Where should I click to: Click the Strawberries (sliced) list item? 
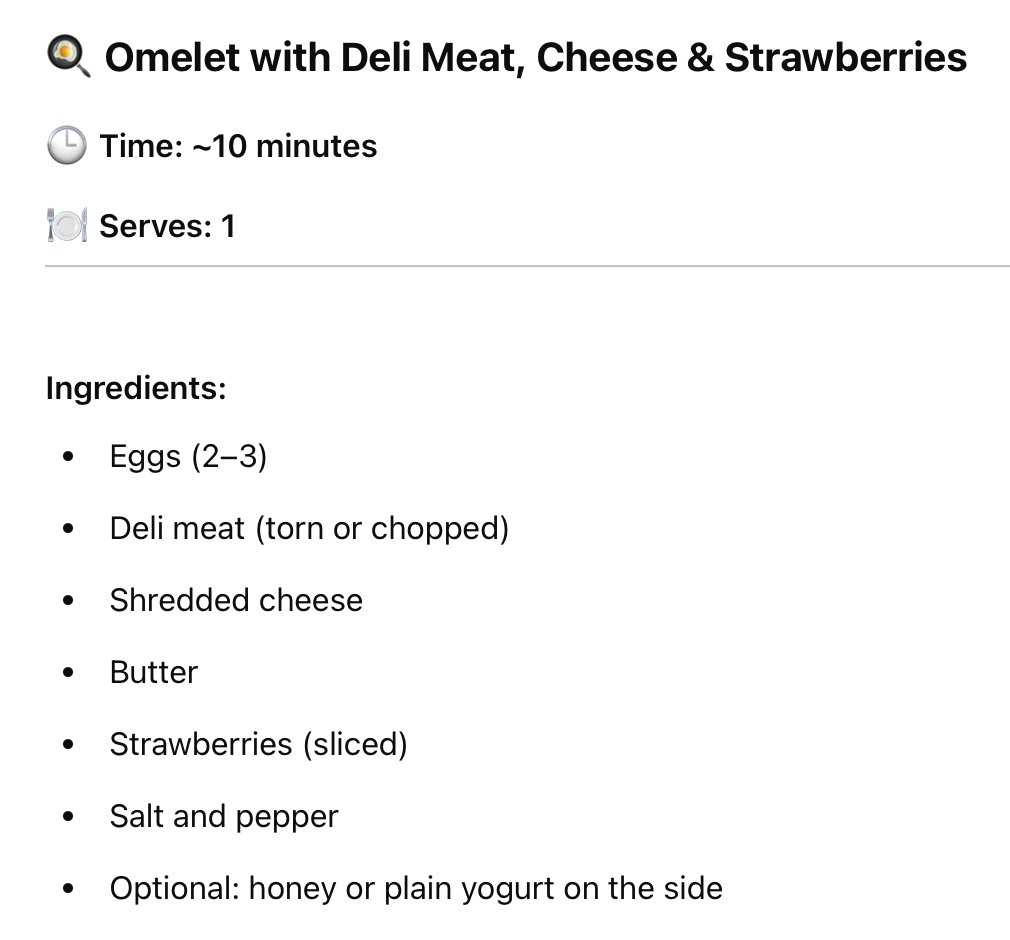click(x=258, y=745)
